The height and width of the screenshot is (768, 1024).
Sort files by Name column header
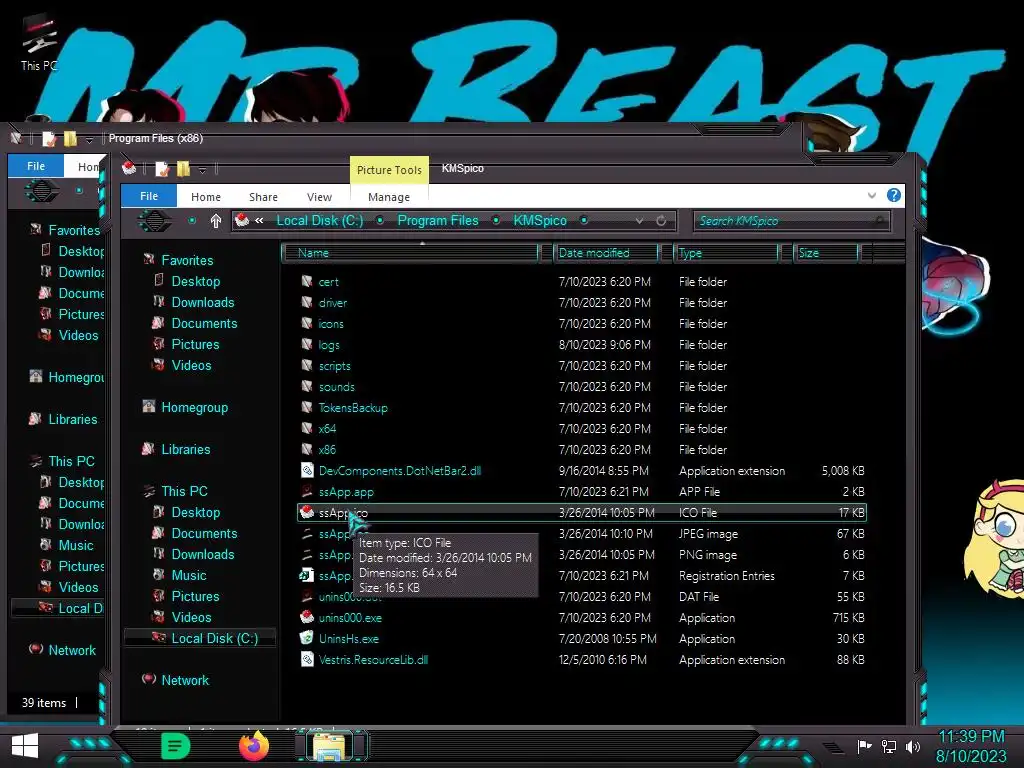coord(410,253)
